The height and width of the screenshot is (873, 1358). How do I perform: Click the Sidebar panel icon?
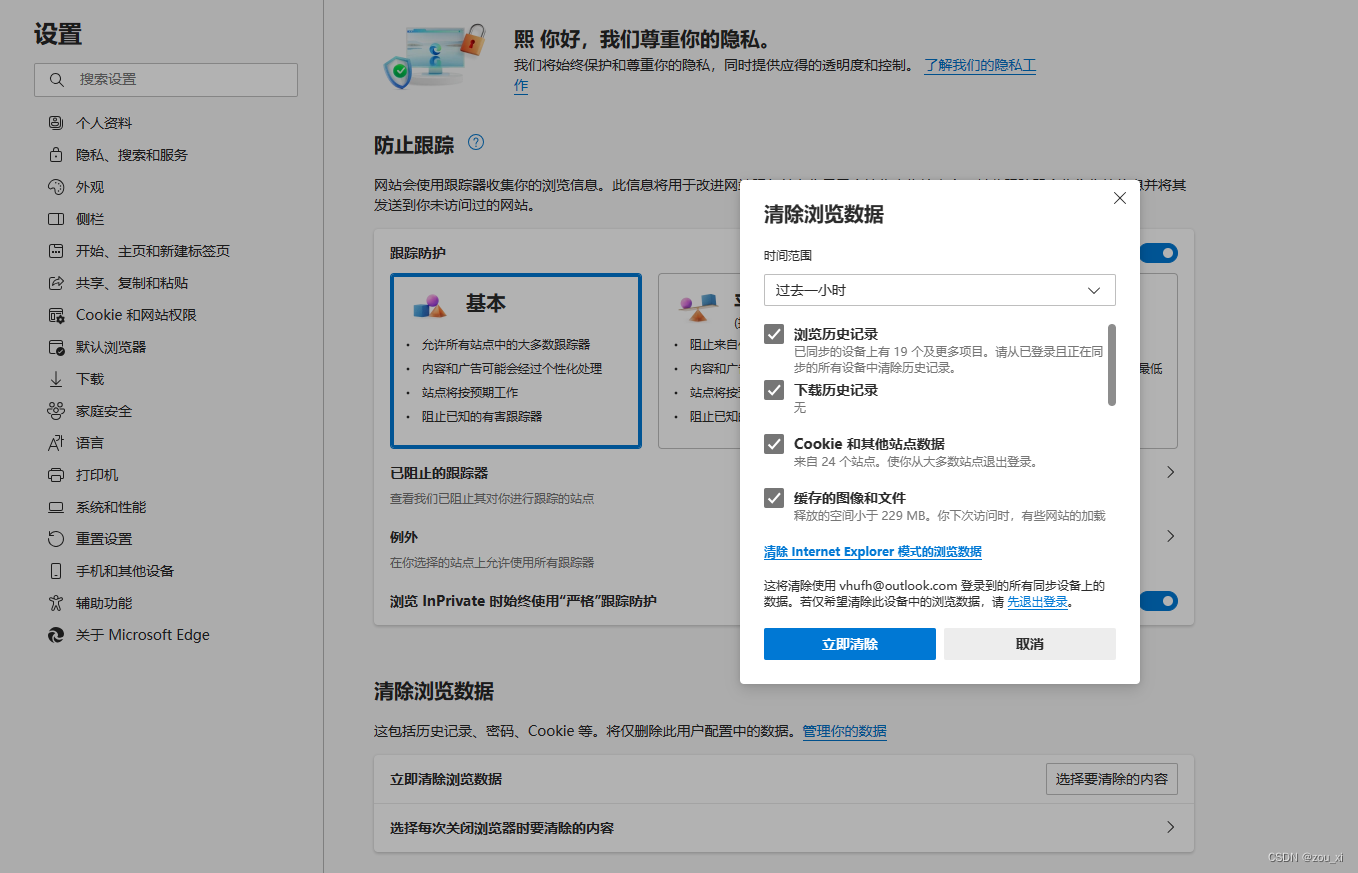click(56, 219)
